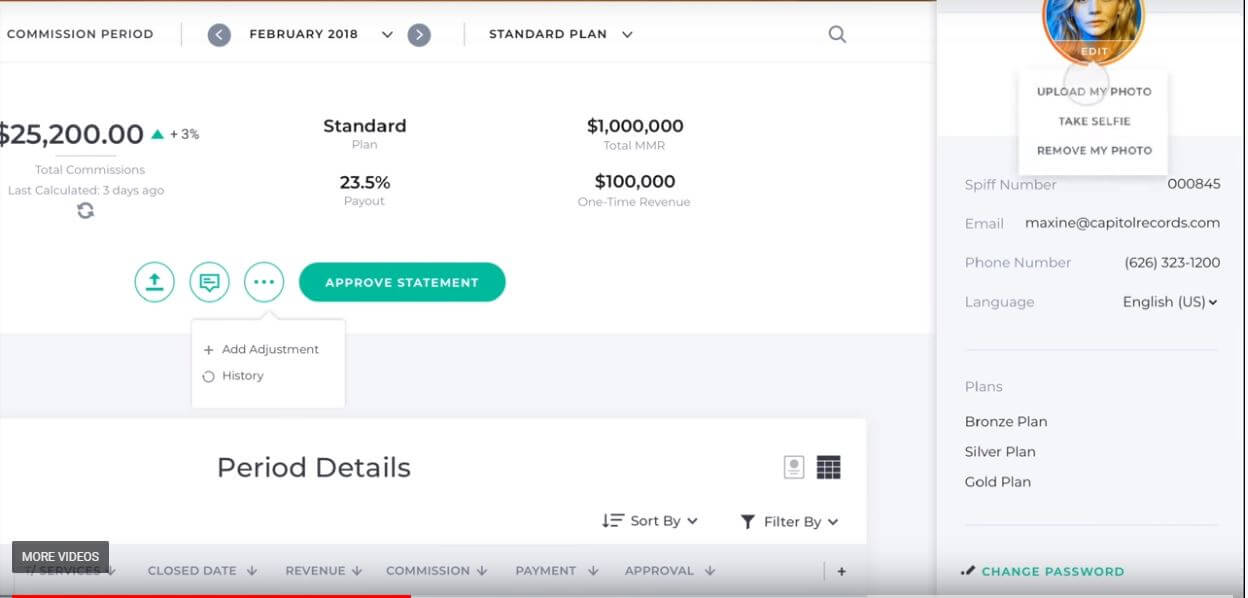1248x598 pixels.
Task: Click the Spiff Number 000845 value
Action: click(x=1194, y=184)
